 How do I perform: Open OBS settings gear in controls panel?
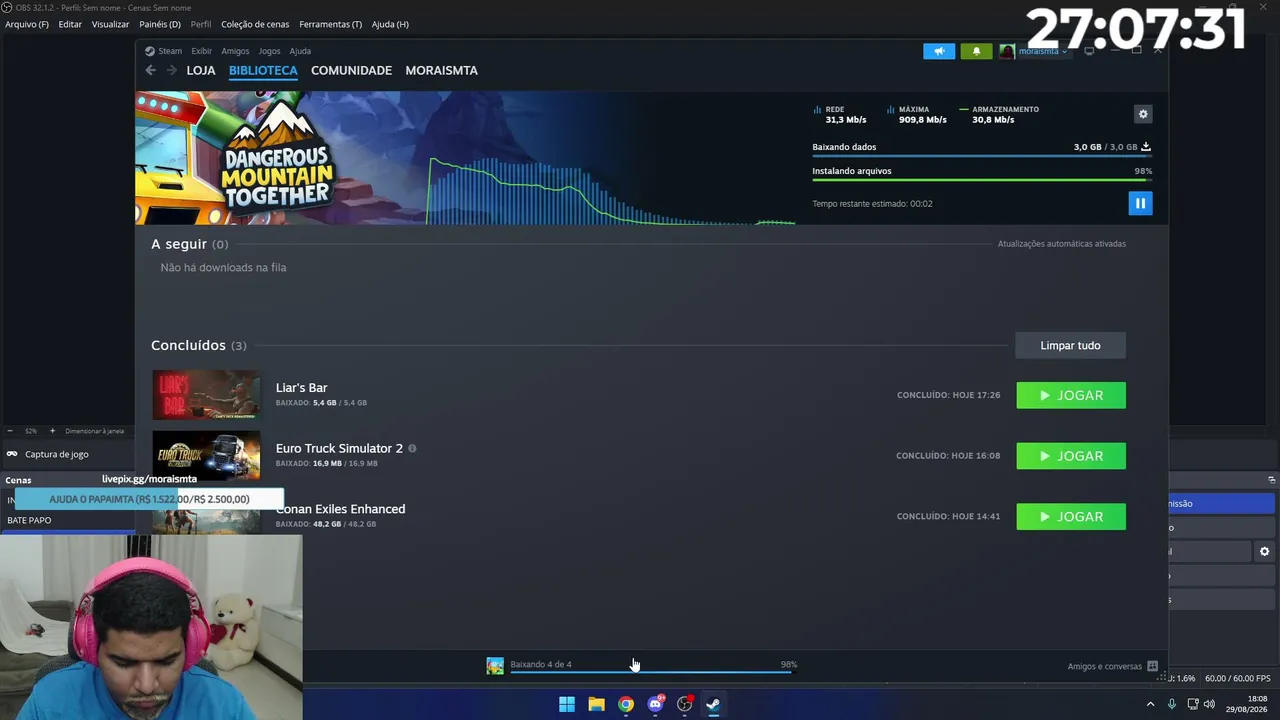point(1264,551)
